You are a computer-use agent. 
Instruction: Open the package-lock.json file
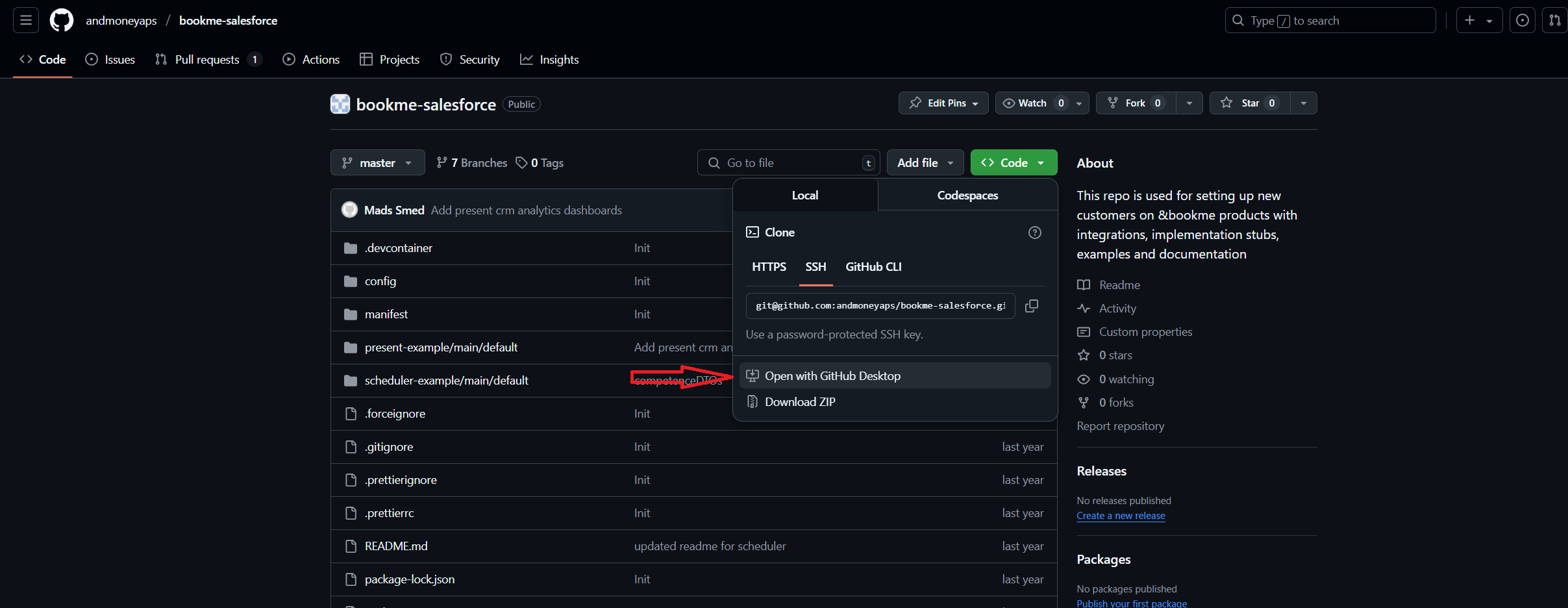click(x=410, y=579)
